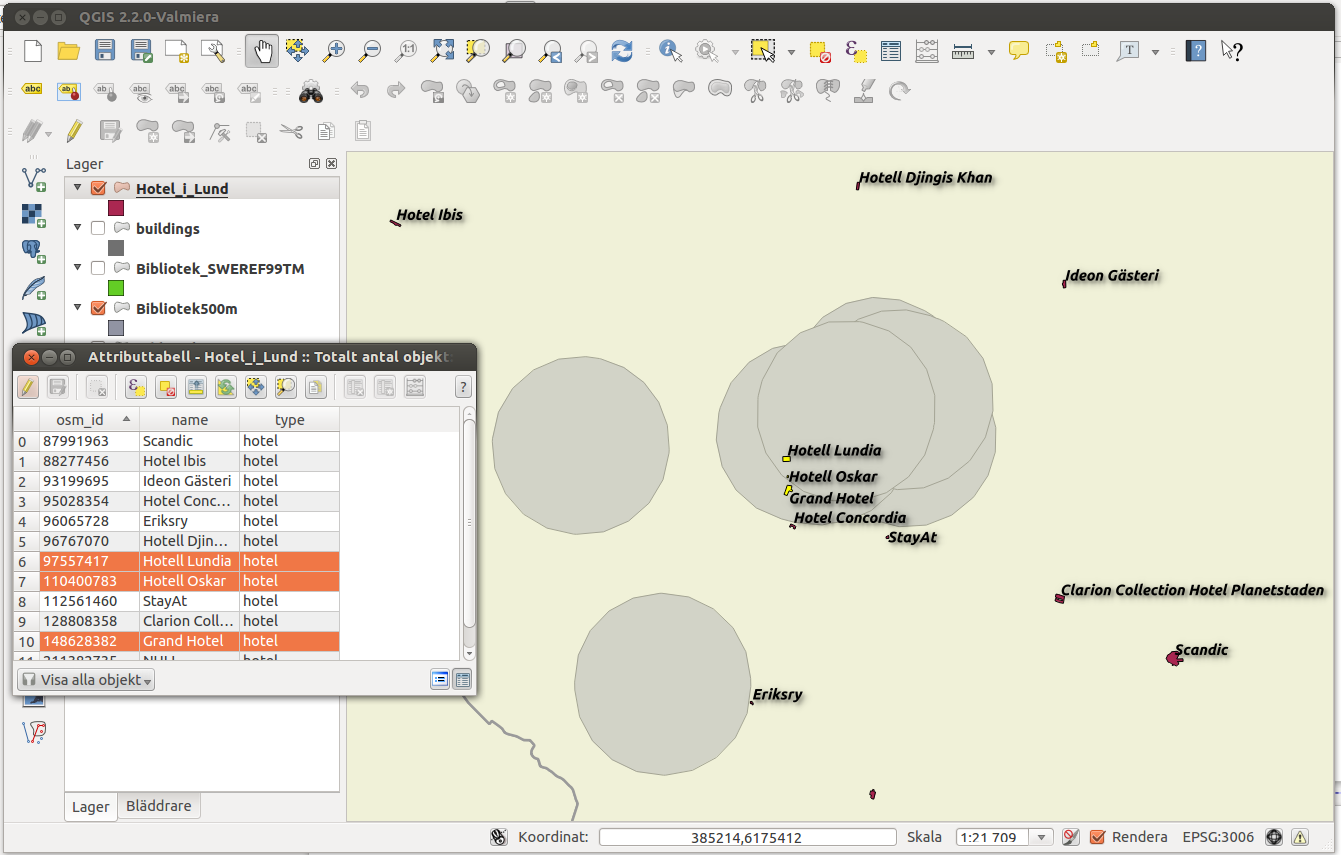The height and width of the screenshot is (855, 1341).
Task: Select the Pan Map hand tool
Action: (x=262, y=51)
